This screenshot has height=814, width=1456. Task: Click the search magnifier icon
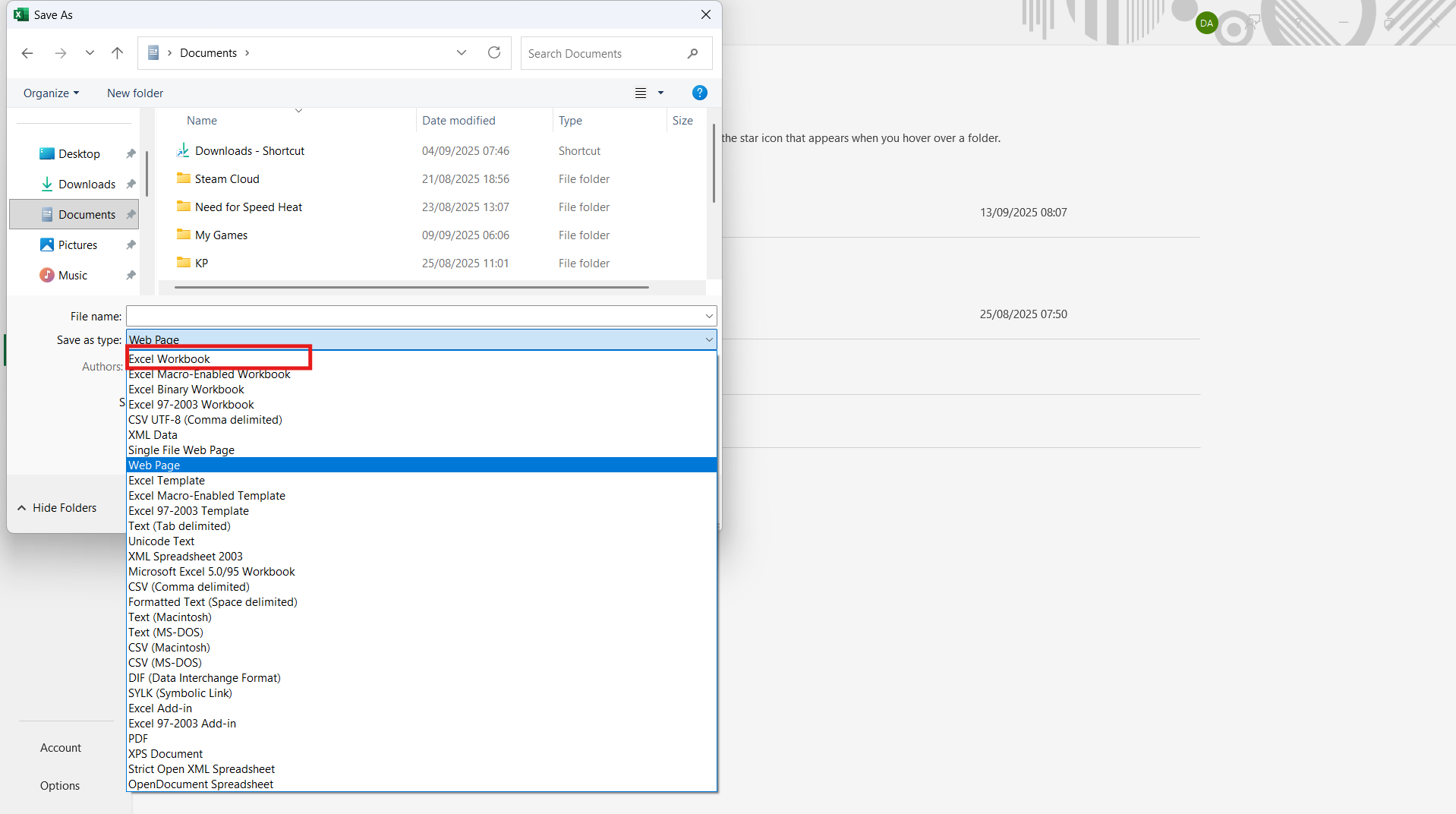[692, 53]
